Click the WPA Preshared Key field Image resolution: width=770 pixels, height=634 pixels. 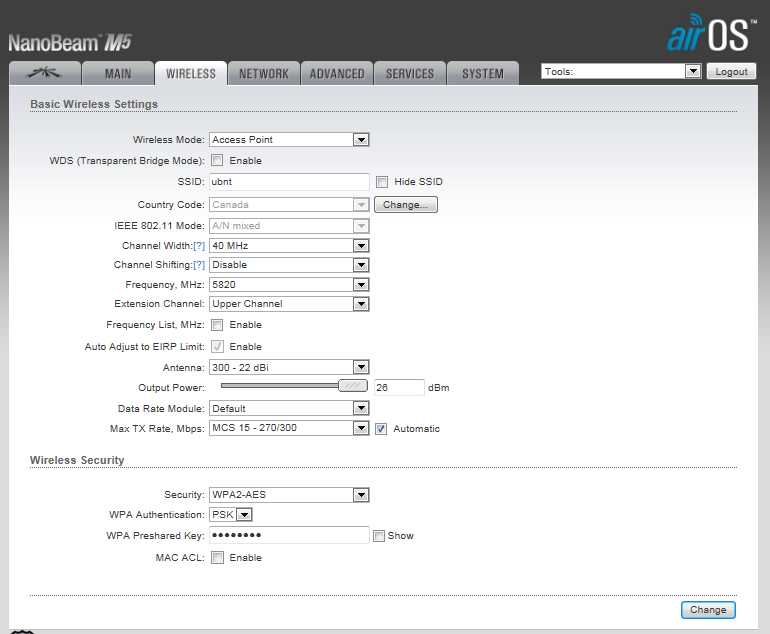(289, 535)
